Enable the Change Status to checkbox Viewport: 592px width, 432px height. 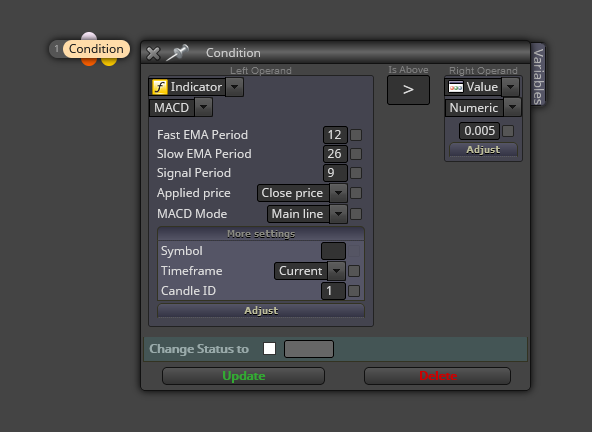[x=269, y=349]
